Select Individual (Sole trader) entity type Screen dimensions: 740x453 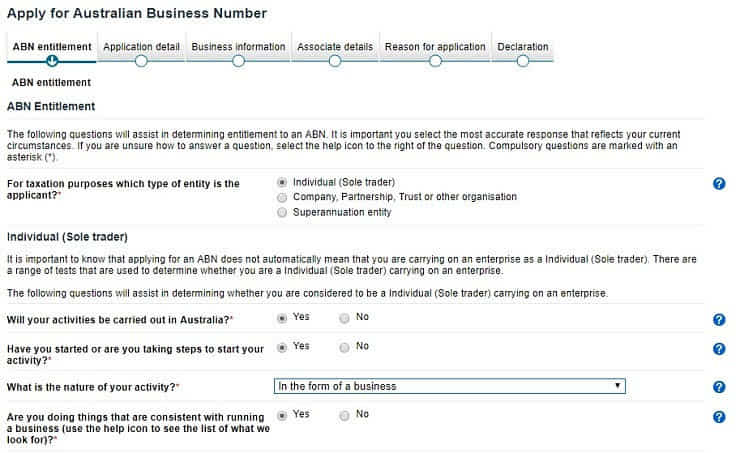283,183
